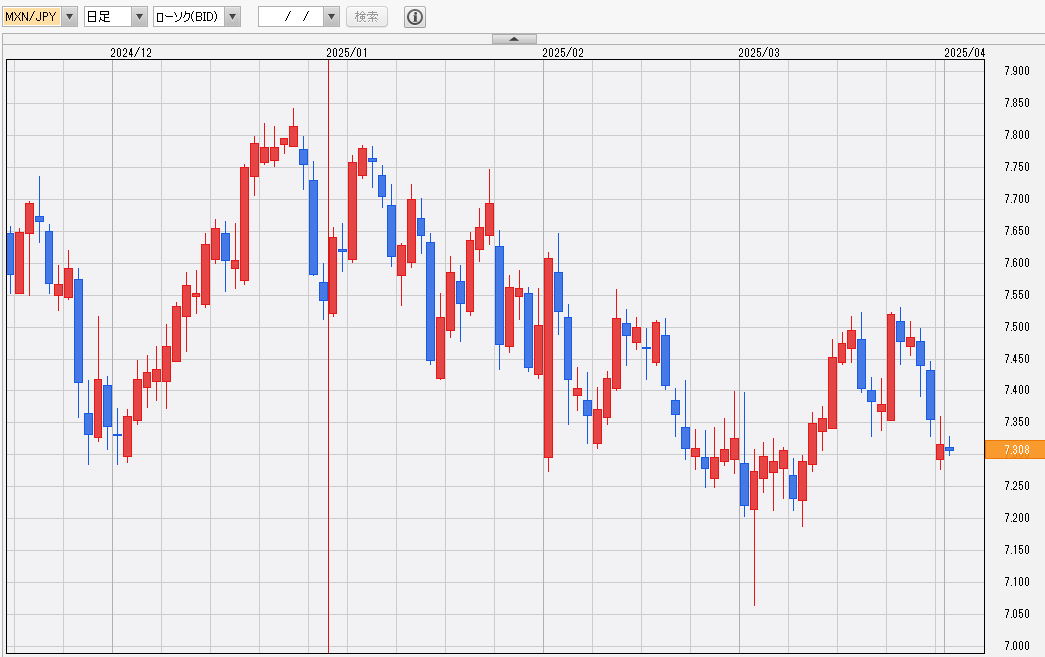The height and width of the screenshot is (657, 1045).
Task: Click the 2025/04 date label on the time axis
Action: [964, 52]
